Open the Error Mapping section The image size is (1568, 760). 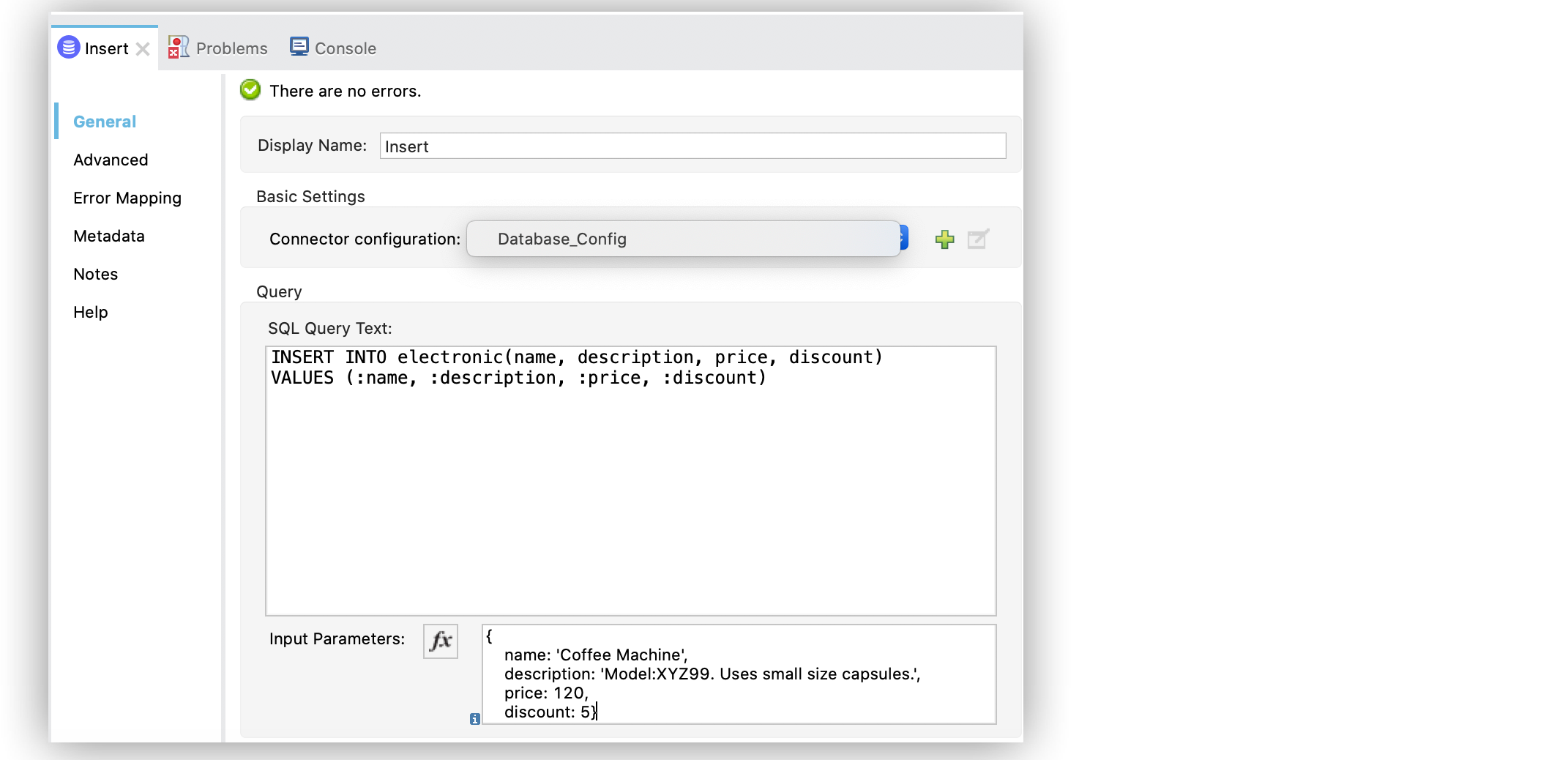[x=127, y=198]
